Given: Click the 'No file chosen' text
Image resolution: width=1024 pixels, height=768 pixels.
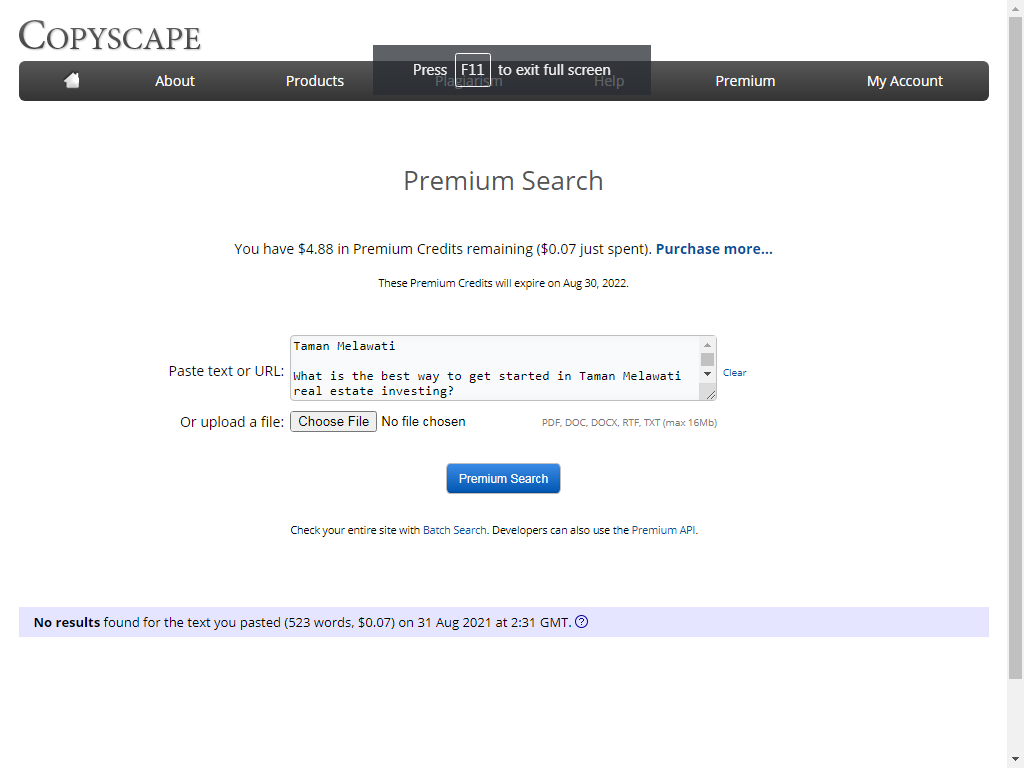Looking at the screenshot, I should coord(423,421).
